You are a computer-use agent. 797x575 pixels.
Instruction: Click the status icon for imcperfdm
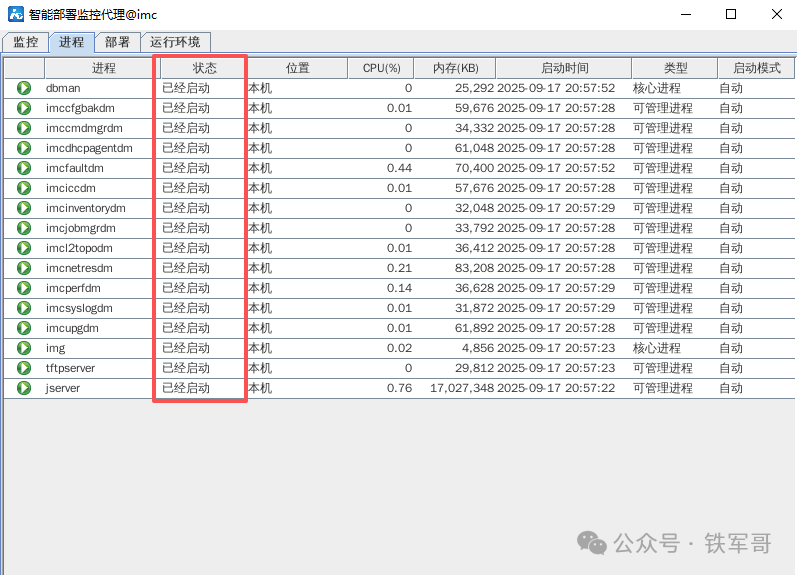coord(24,288)
